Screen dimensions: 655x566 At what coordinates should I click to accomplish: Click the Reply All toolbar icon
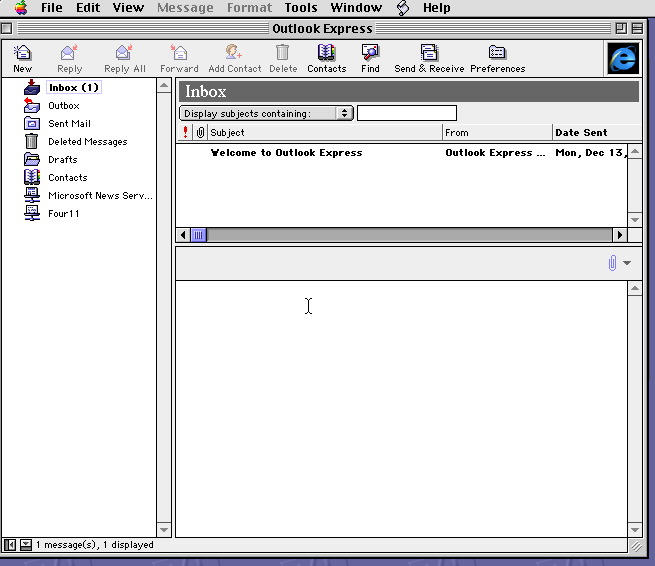[124, 53]
